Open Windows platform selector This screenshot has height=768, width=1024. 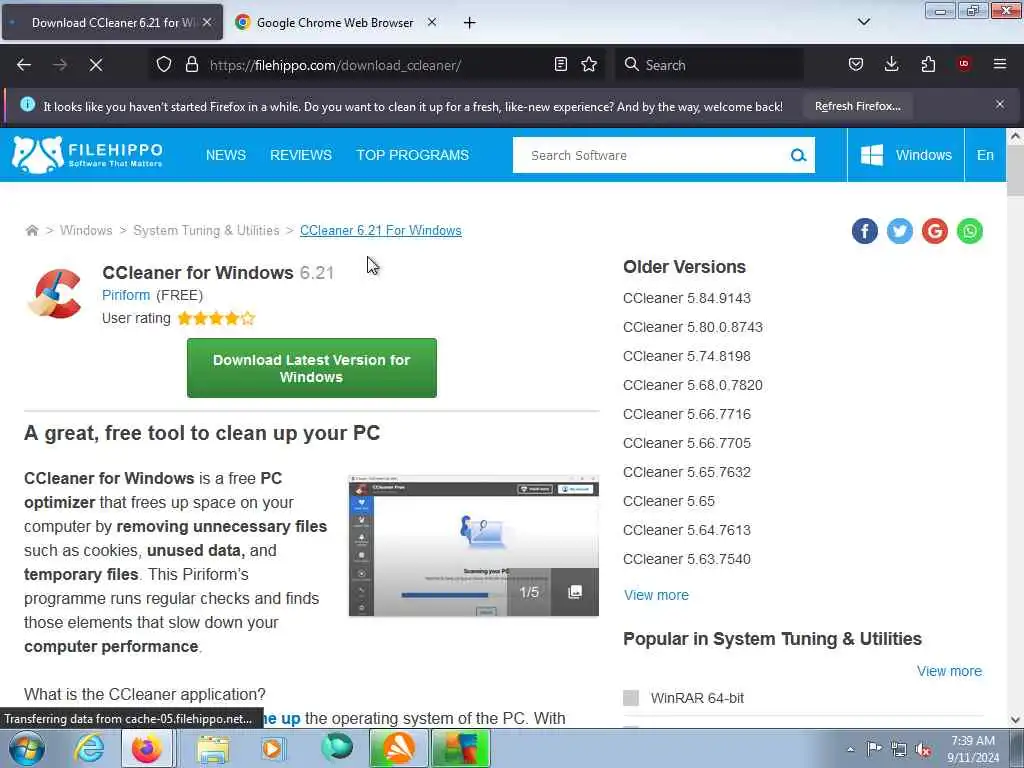pos(906,155)
